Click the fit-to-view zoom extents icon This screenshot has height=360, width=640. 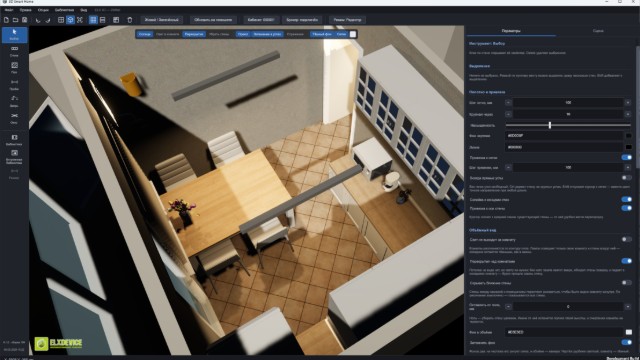pyautogui.click(x=80, y=20)
